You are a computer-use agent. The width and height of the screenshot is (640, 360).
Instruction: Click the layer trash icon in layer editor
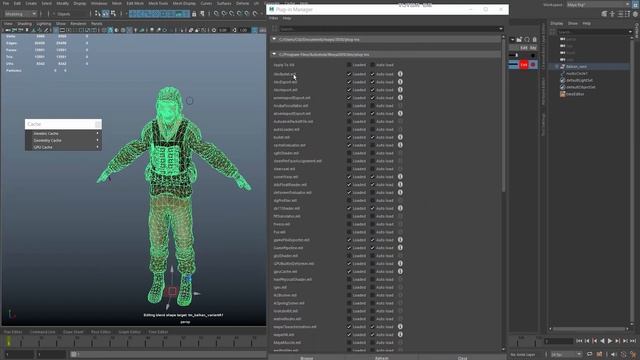tap(534, 40)
